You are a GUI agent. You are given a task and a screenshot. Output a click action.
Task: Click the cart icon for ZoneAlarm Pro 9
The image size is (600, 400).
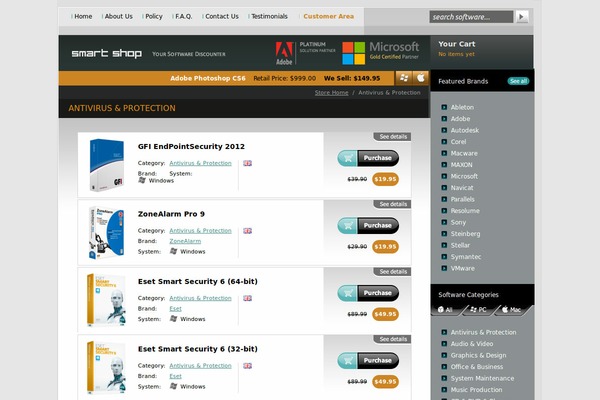coord(347,225)
